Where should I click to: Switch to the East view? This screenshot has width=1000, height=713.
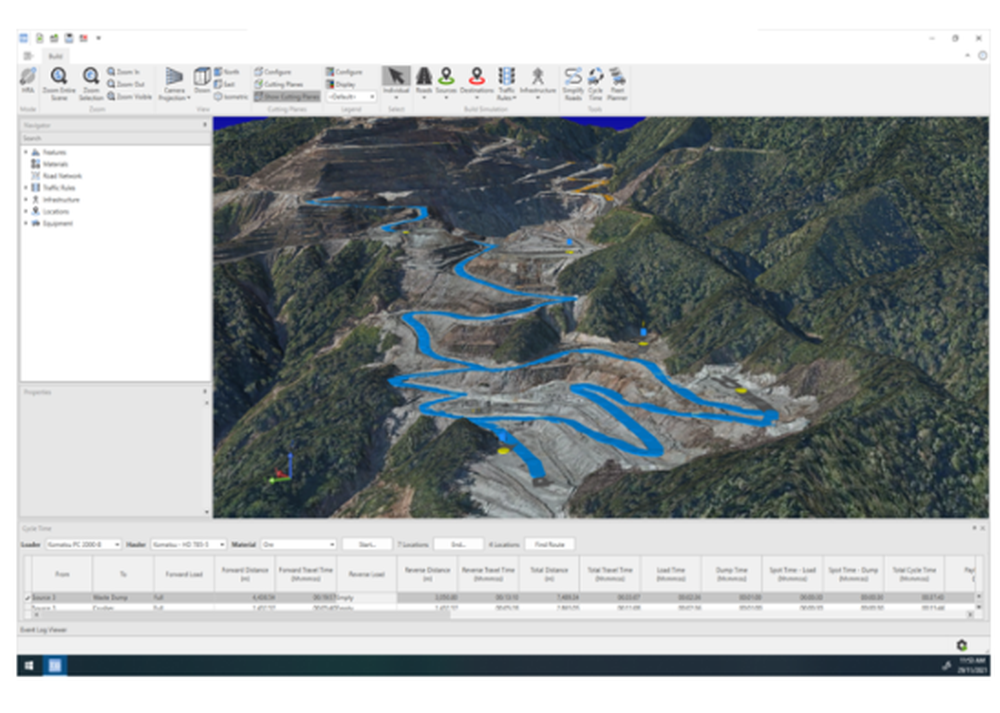pyautogui.click(x=224, y=84)
